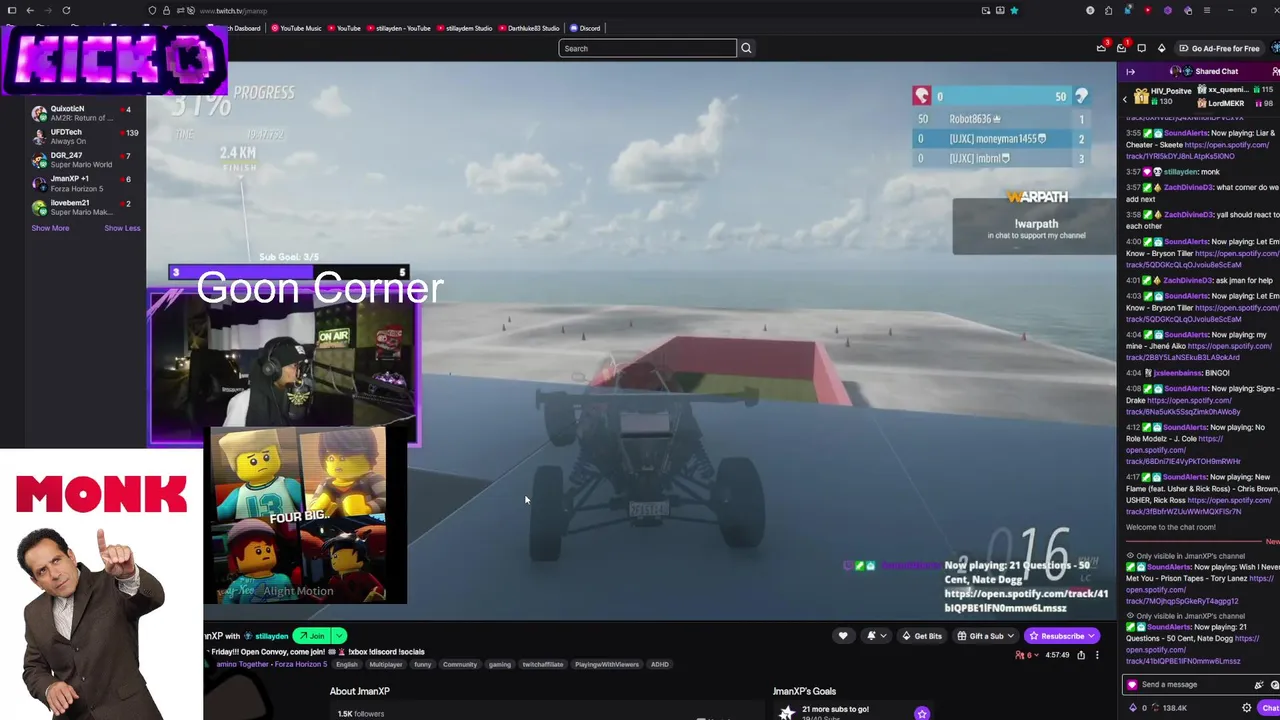The image size is (1280, 720).
Task: Open the stillayden - YouTube bookmark
Action: tap(399, 28)
